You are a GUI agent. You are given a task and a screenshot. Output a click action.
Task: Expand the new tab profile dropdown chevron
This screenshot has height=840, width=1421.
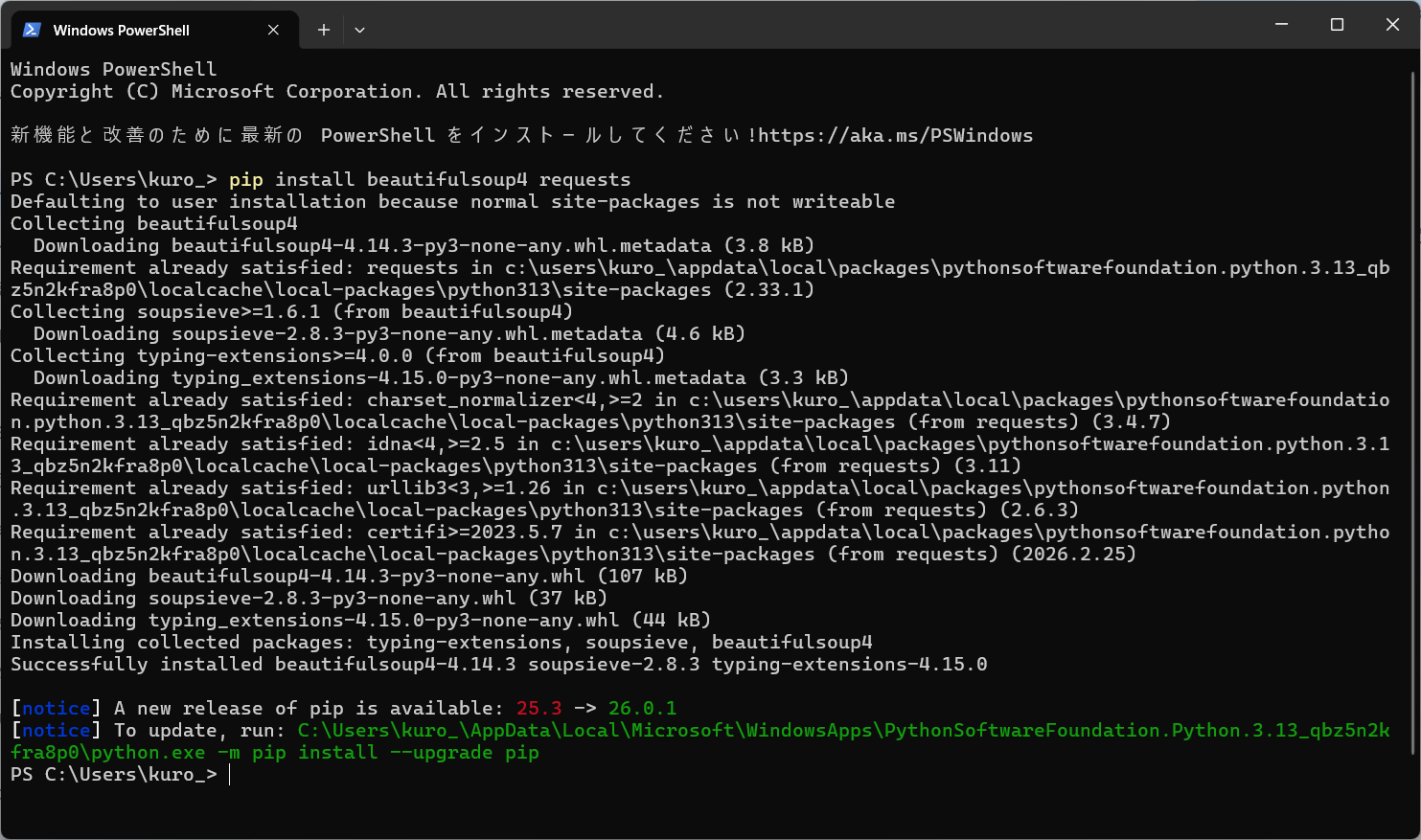[359, 30]
